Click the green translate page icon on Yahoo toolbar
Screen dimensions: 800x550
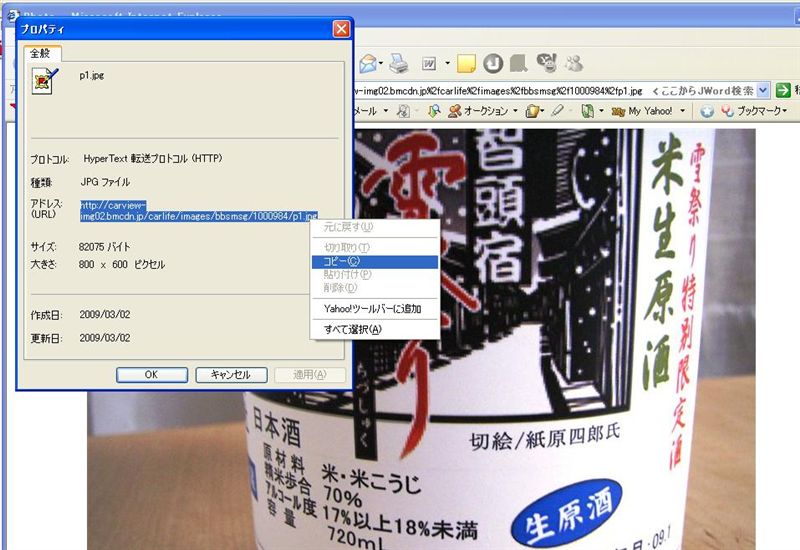(588, 111)
